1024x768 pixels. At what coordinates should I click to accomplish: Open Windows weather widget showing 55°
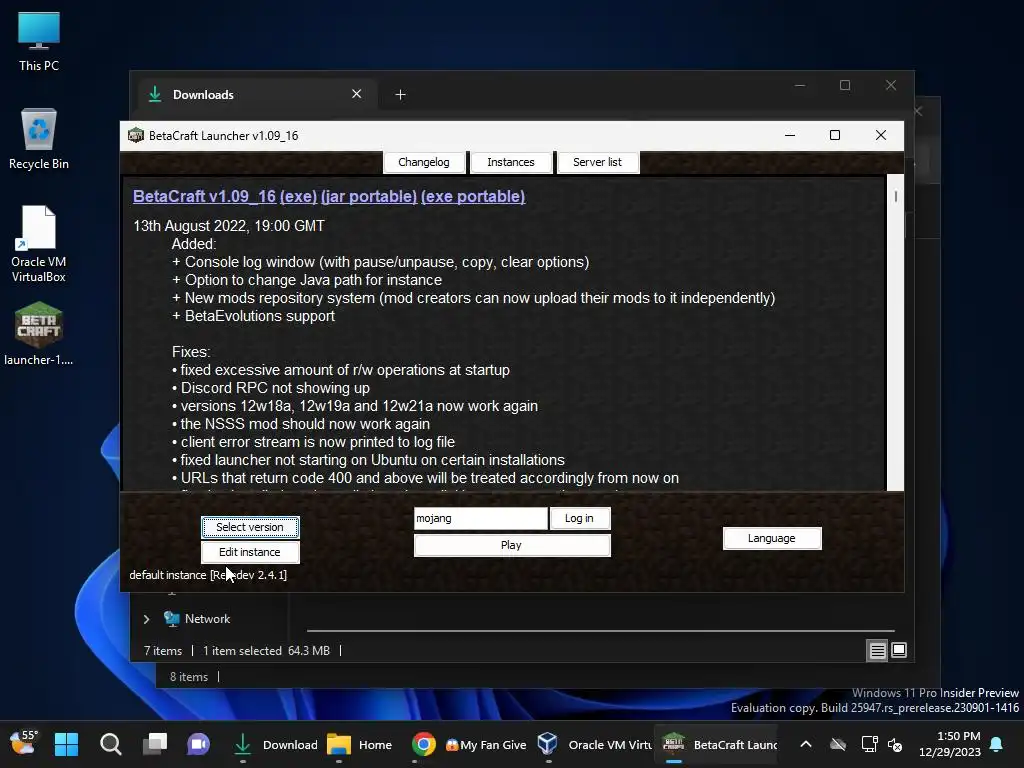point(24,743)
